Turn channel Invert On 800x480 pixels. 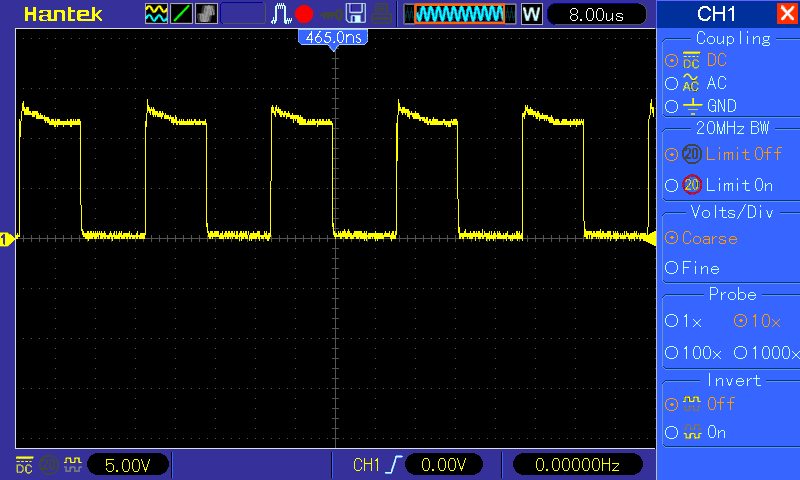coord(696,433)
